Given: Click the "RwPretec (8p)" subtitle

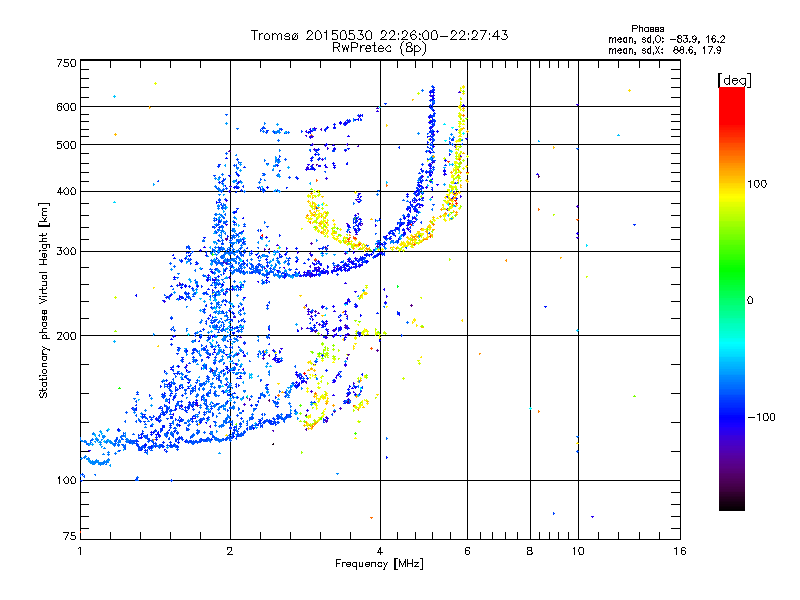Looking at the screenshot, I should click(x=379, y=48).
